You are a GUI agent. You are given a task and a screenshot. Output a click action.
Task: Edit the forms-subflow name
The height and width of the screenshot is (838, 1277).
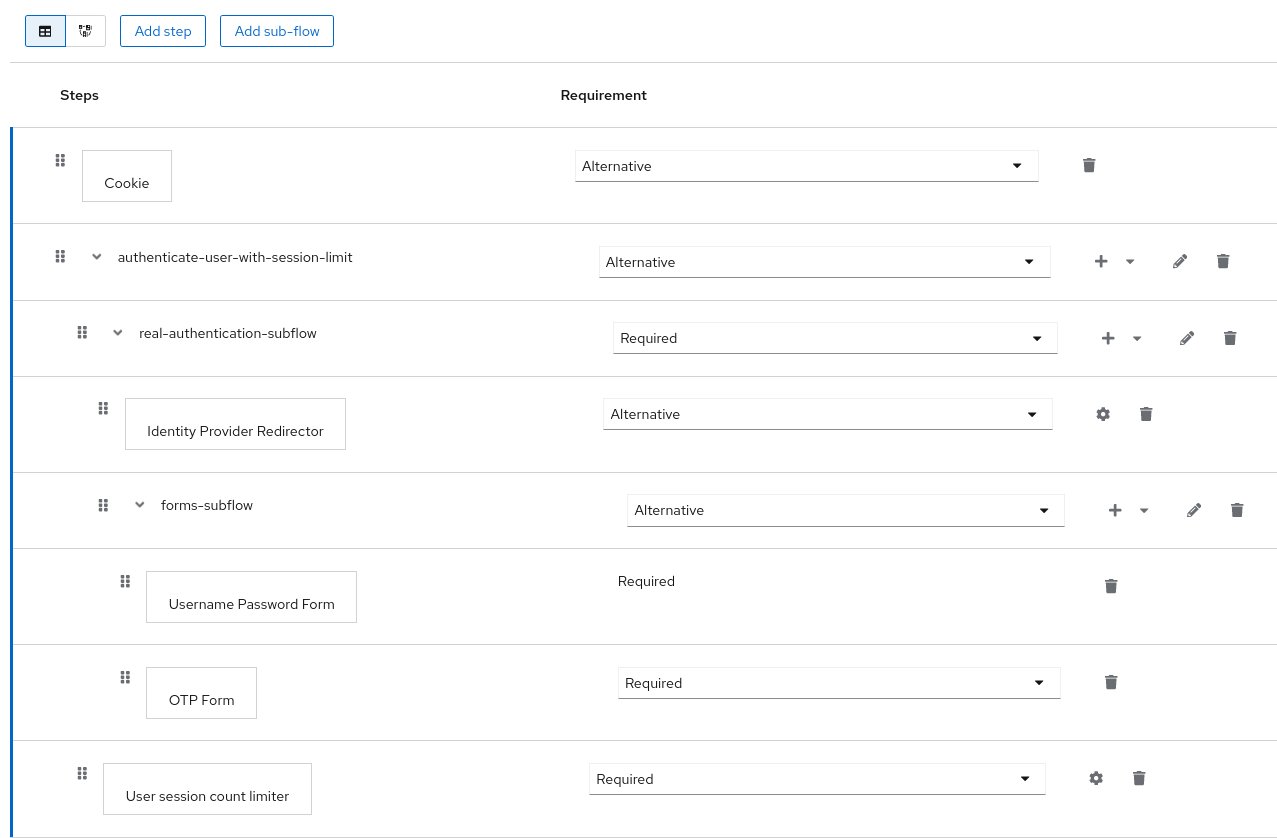[1194, 510]
